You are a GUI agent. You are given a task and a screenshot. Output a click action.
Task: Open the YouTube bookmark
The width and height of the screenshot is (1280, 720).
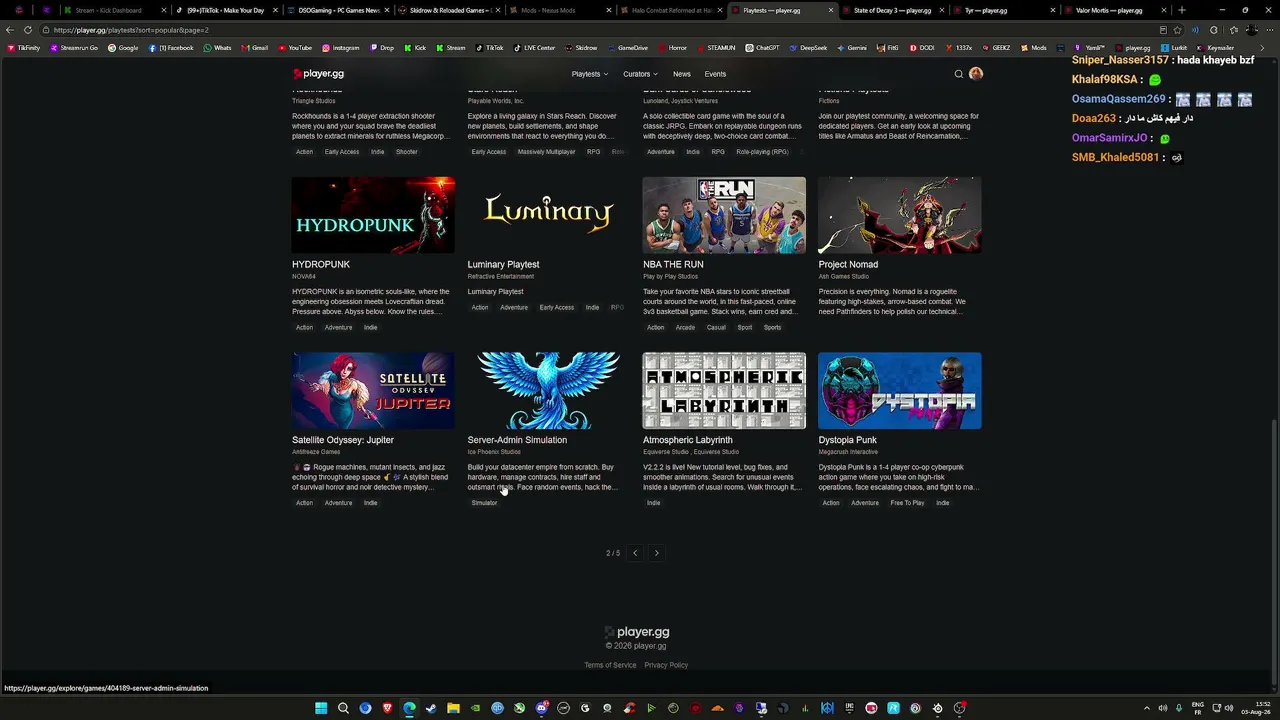294,48
